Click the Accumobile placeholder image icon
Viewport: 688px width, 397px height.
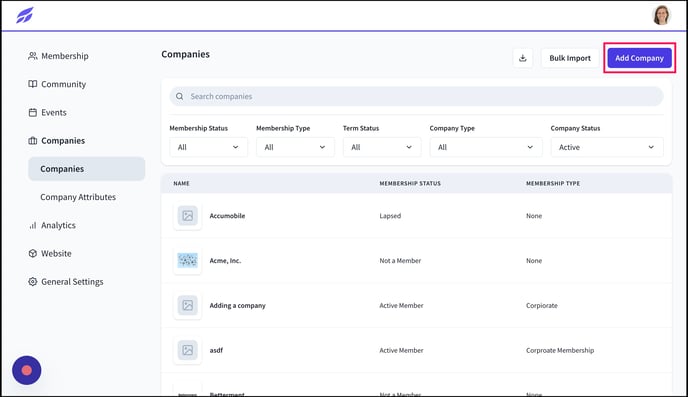(x=187, y=216)
